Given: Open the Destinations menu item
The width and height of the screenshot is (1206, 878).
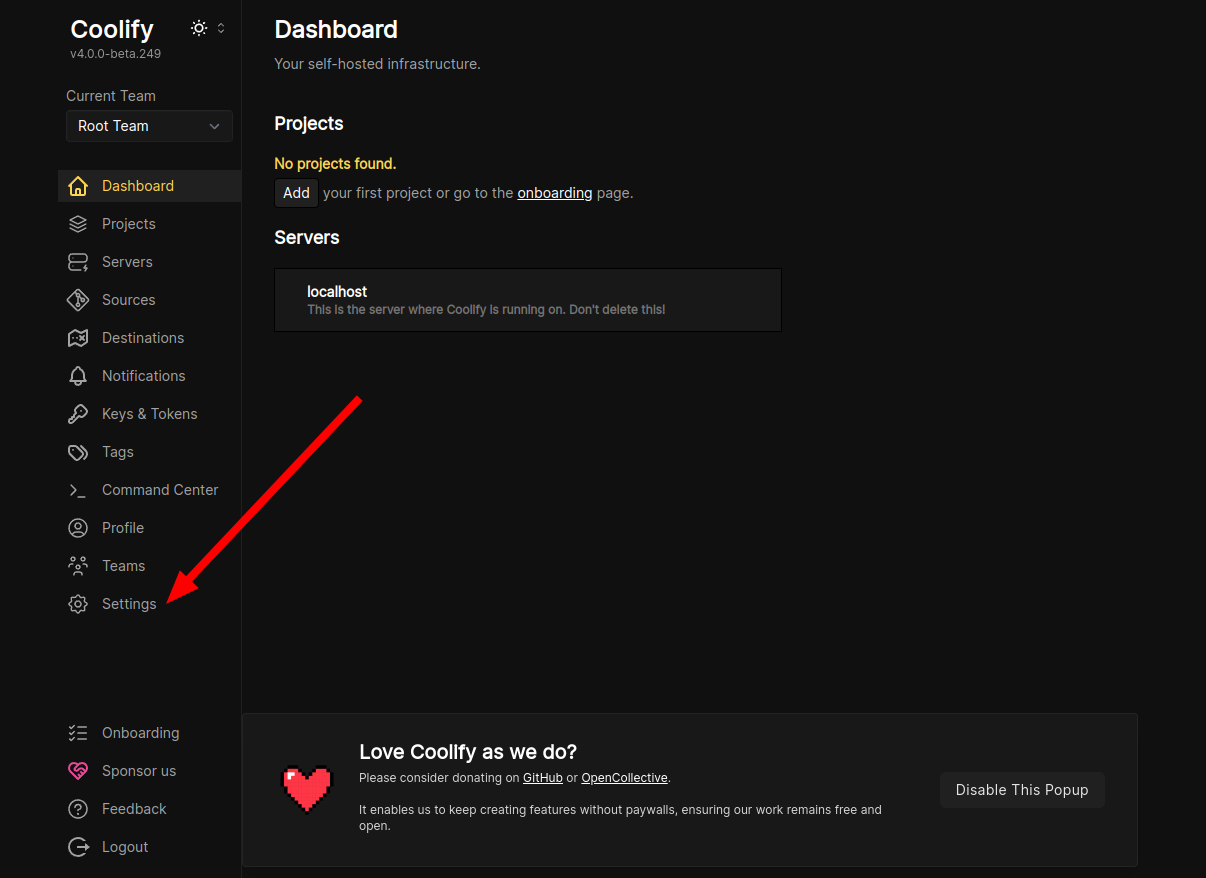Looking at the screenshot, I should coord(149,338).
